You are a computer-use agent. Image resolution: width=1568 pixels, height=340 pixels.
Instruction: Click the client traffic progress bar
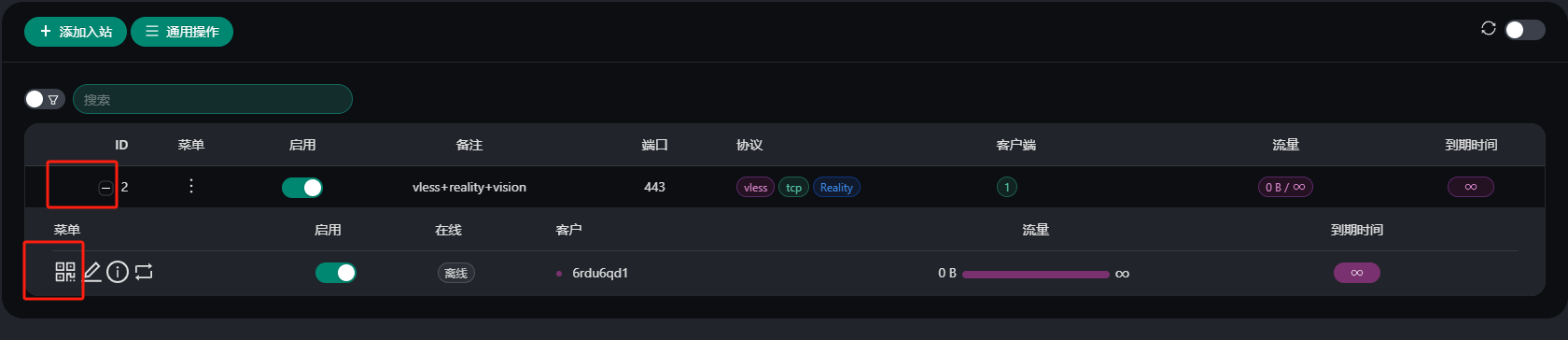coord(1036,274)
